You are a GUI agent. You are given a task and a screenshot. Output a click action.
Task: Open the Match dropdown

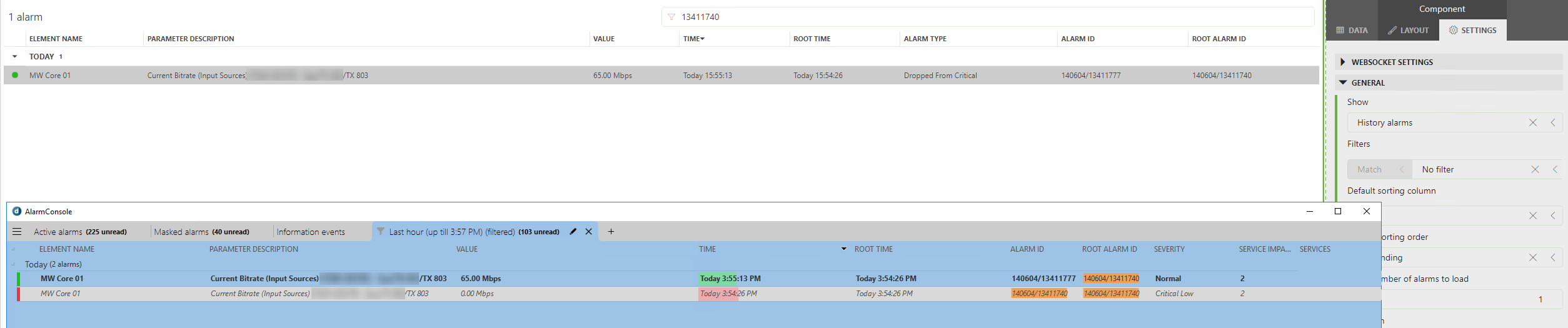tap(1379, 169)
